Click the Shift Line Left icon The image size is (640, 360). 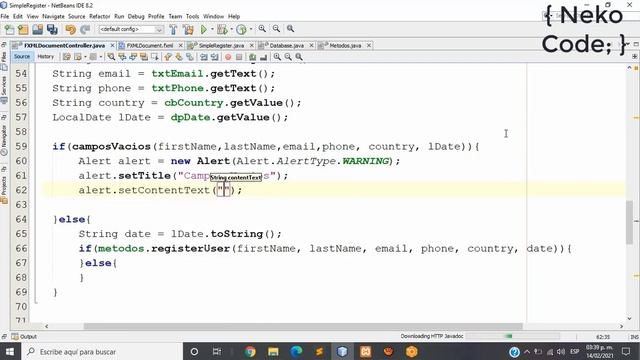point(203,57)
